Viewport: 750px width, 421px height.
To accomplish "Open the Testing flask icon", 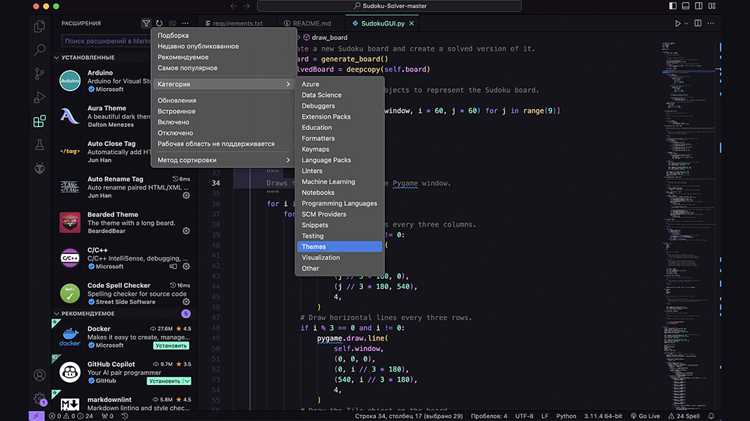I will (40, 144).
